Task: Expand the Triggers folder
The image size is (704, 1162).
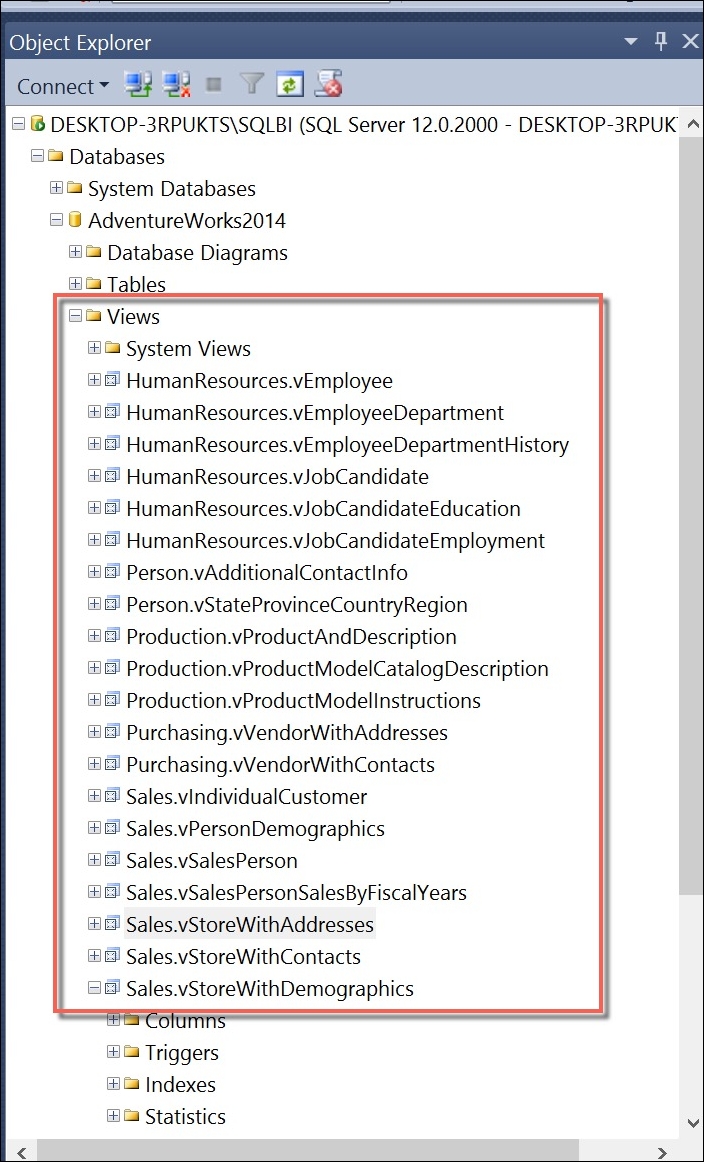Action: 113,1052
